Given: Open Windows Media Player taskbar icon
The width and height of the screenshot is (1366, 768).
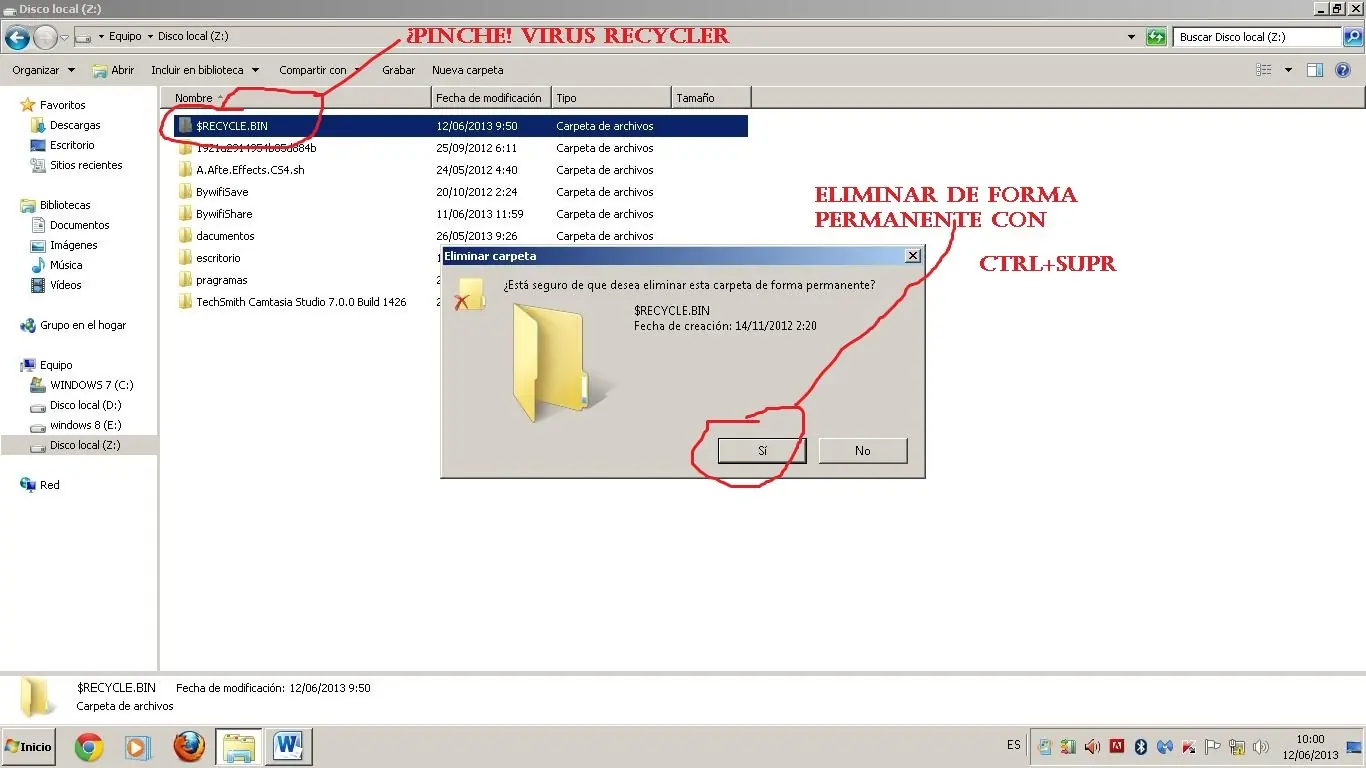Looking at the screenshot, I should click(138, 747).
